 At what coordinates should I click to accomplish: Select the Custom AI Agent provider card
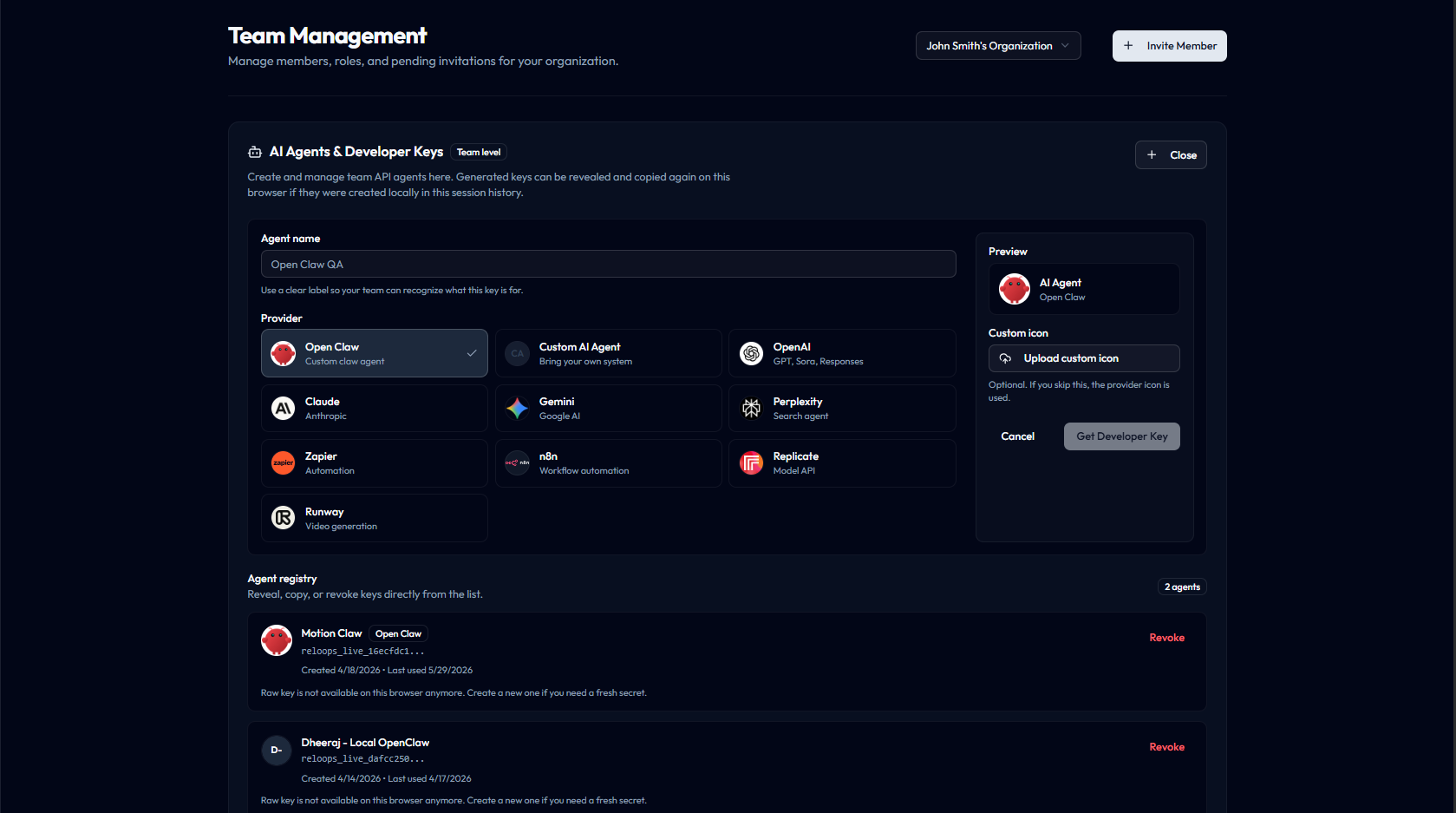click(x=609, y=353)
